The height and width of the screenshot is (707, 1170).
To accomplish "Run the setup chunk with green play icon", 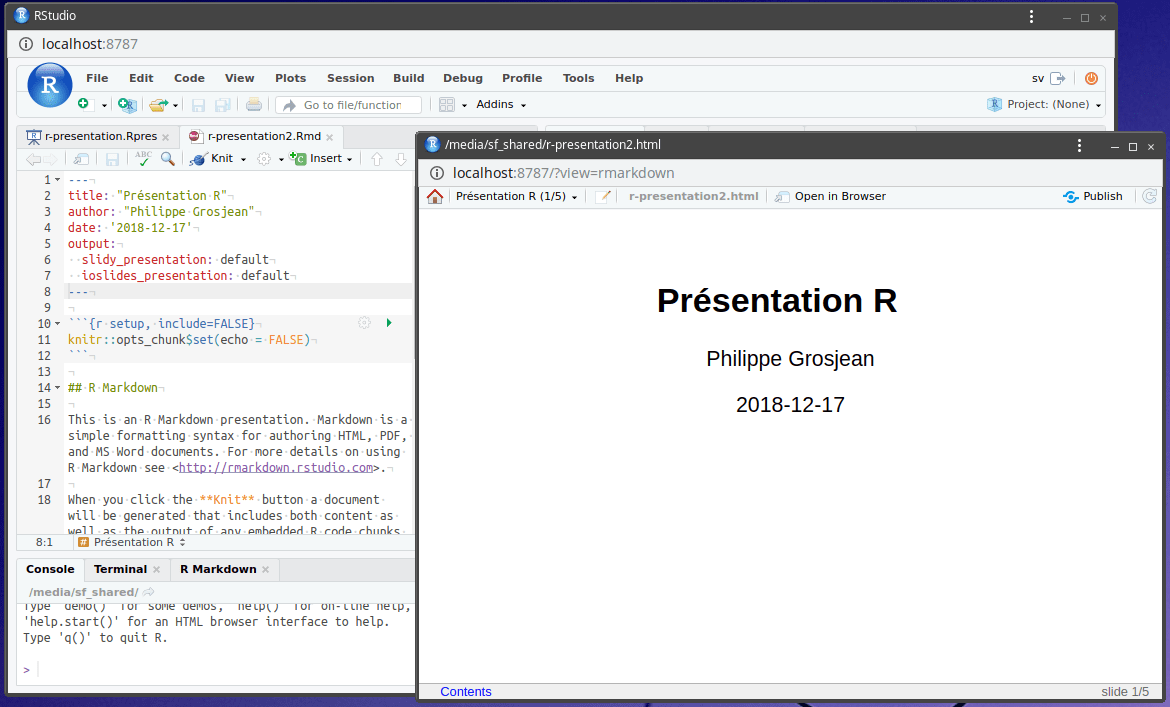I will point(389,323).
